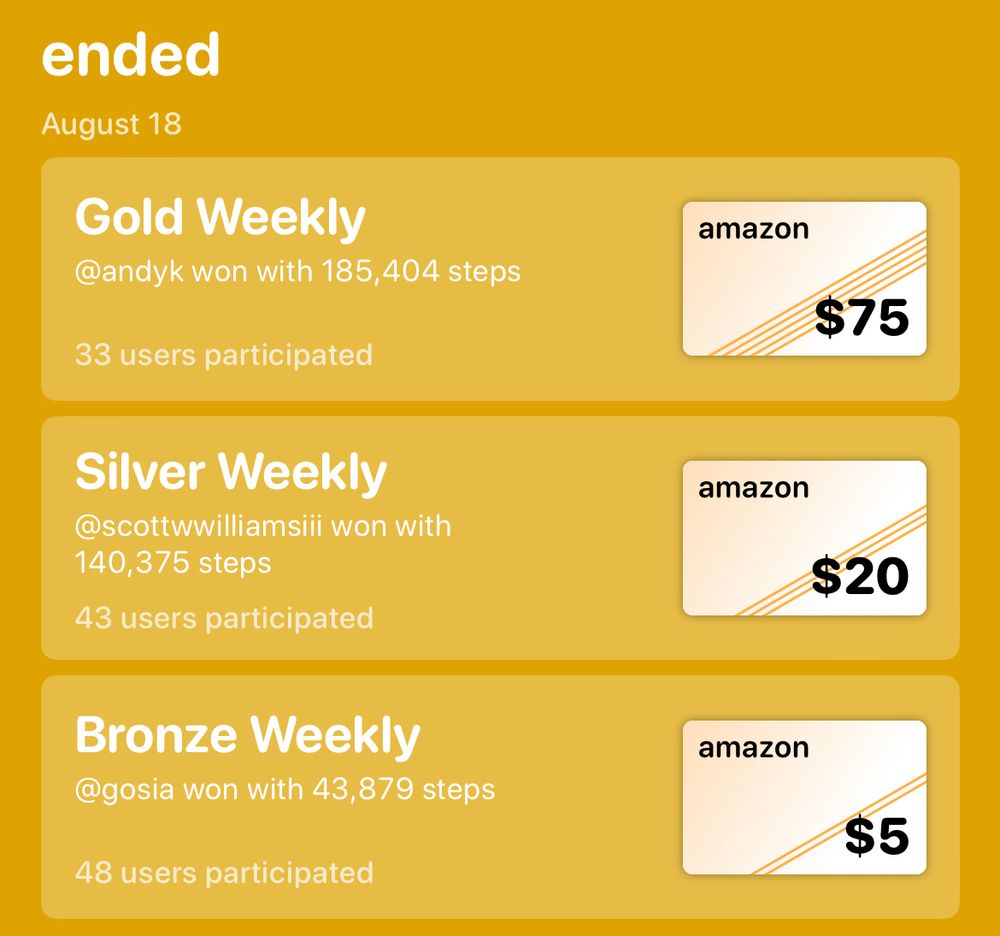
Task: Select the Gold Weekly title
Action: [220, 217]
